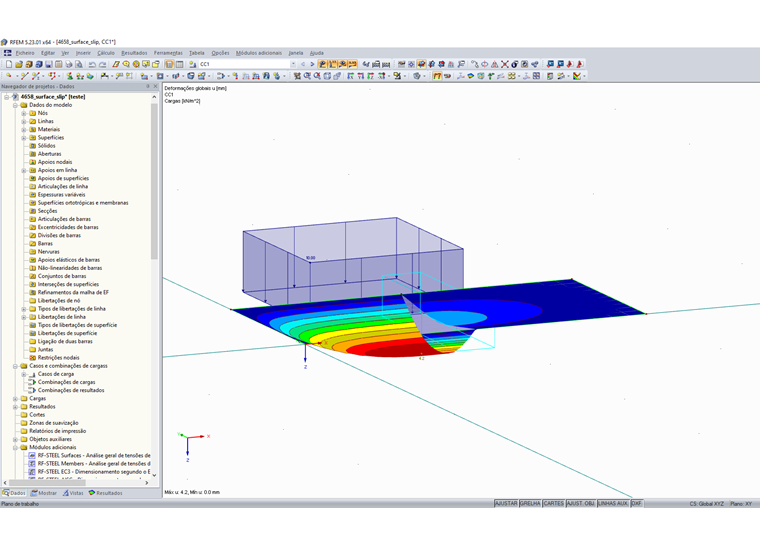Set view in Y direction icon
760x545 pixels.
(360, 76)
